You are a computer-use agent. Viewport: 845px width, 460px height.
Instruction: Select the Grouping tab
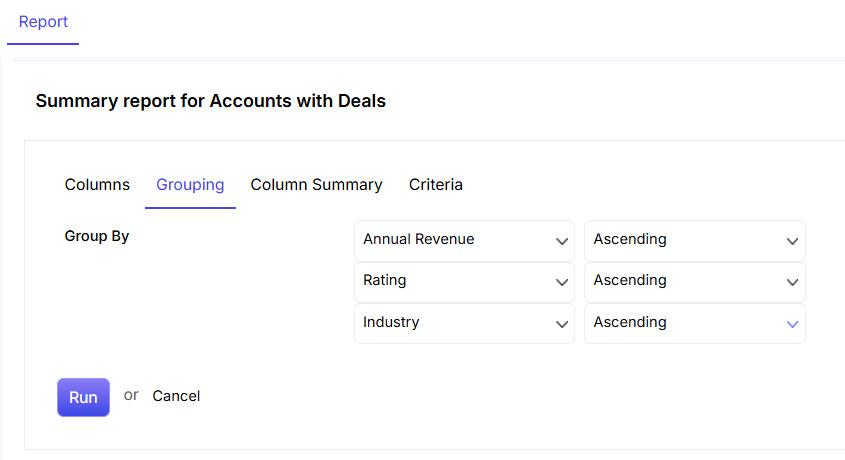tap(190, 185)
